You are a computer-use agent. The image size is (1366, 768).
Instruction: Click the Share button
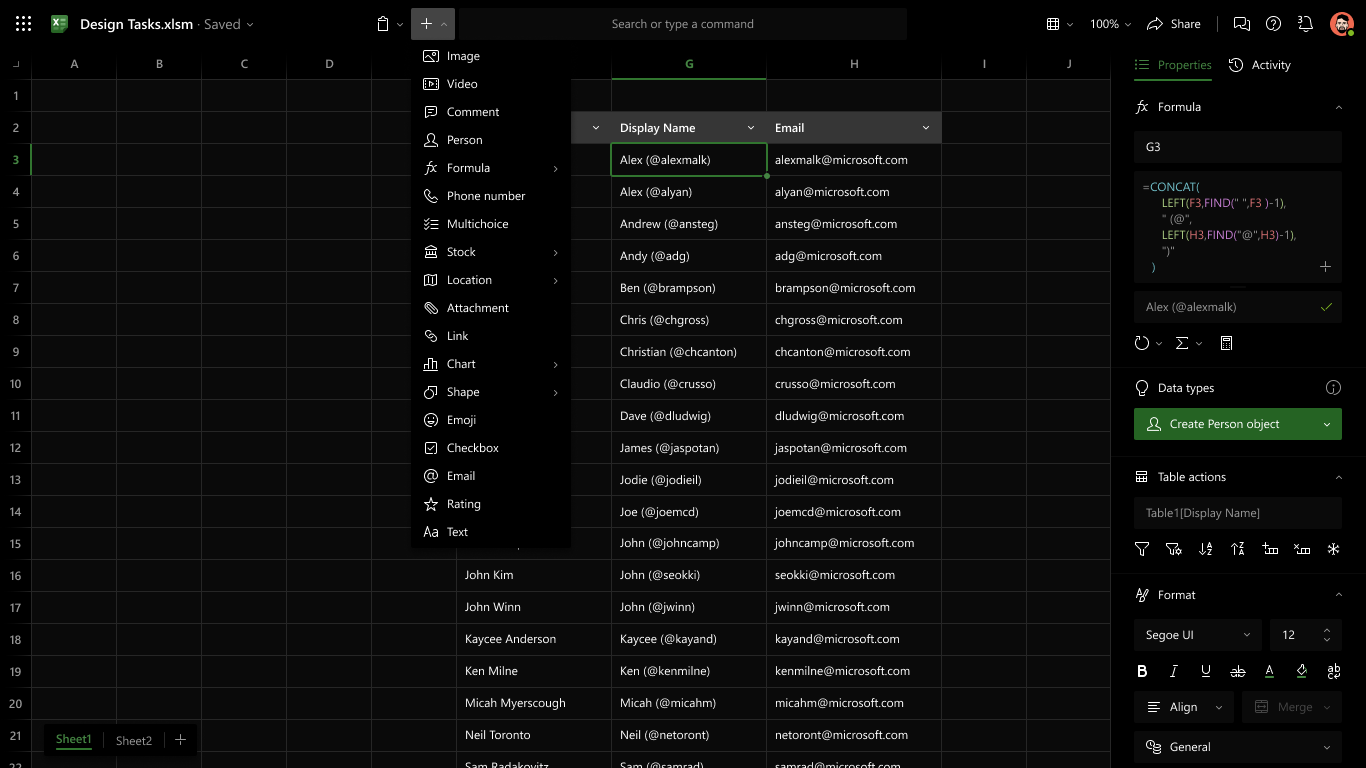(x=1174, y=24)
